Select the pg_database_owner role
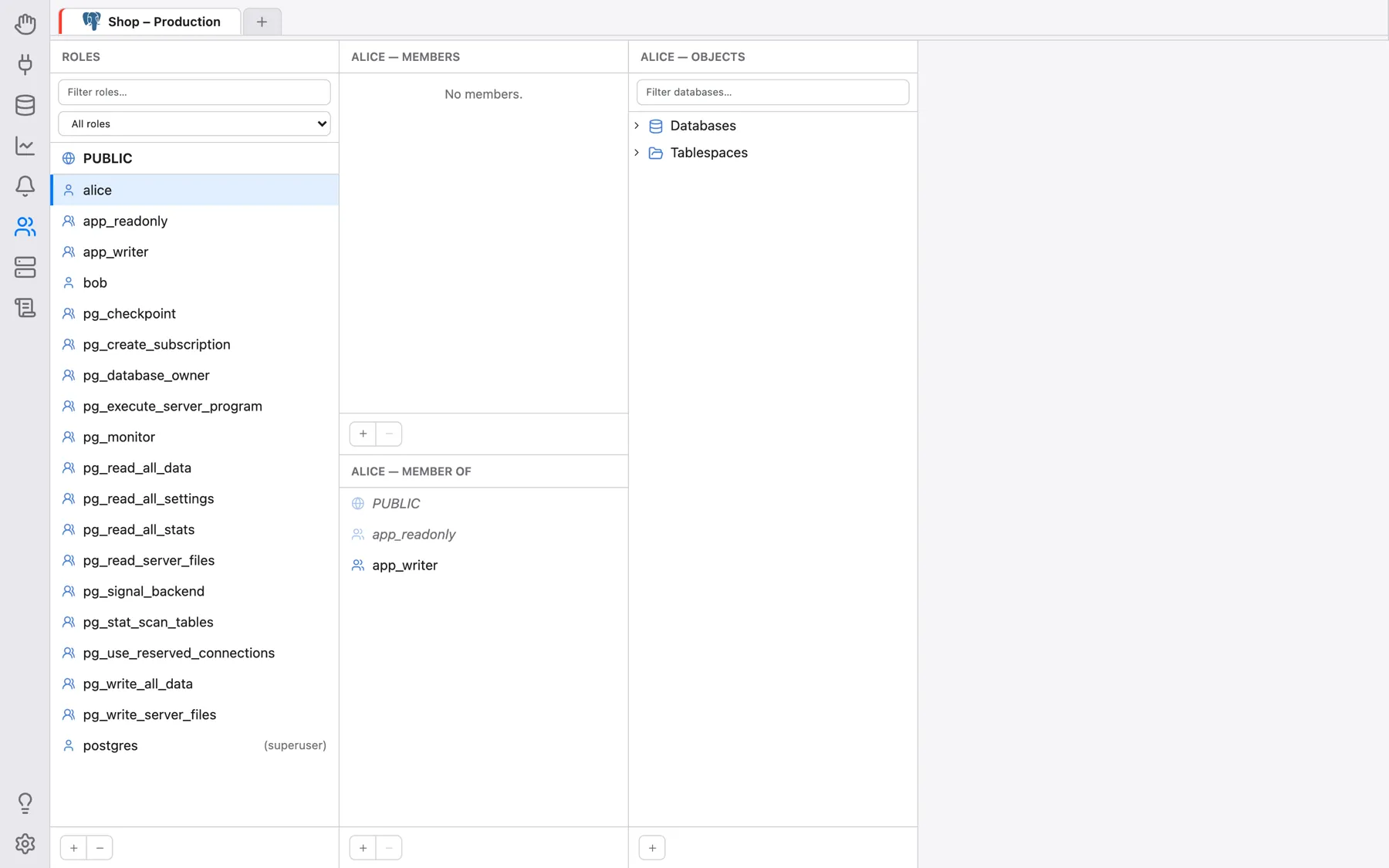The height and width of the screenshot is (868, 1389). tap(194, 375)
